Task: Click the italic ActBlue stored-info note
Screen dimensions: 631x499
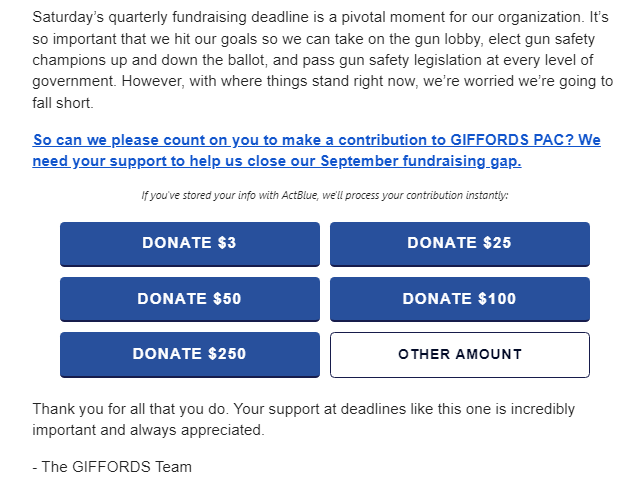Action: point(324,195)
